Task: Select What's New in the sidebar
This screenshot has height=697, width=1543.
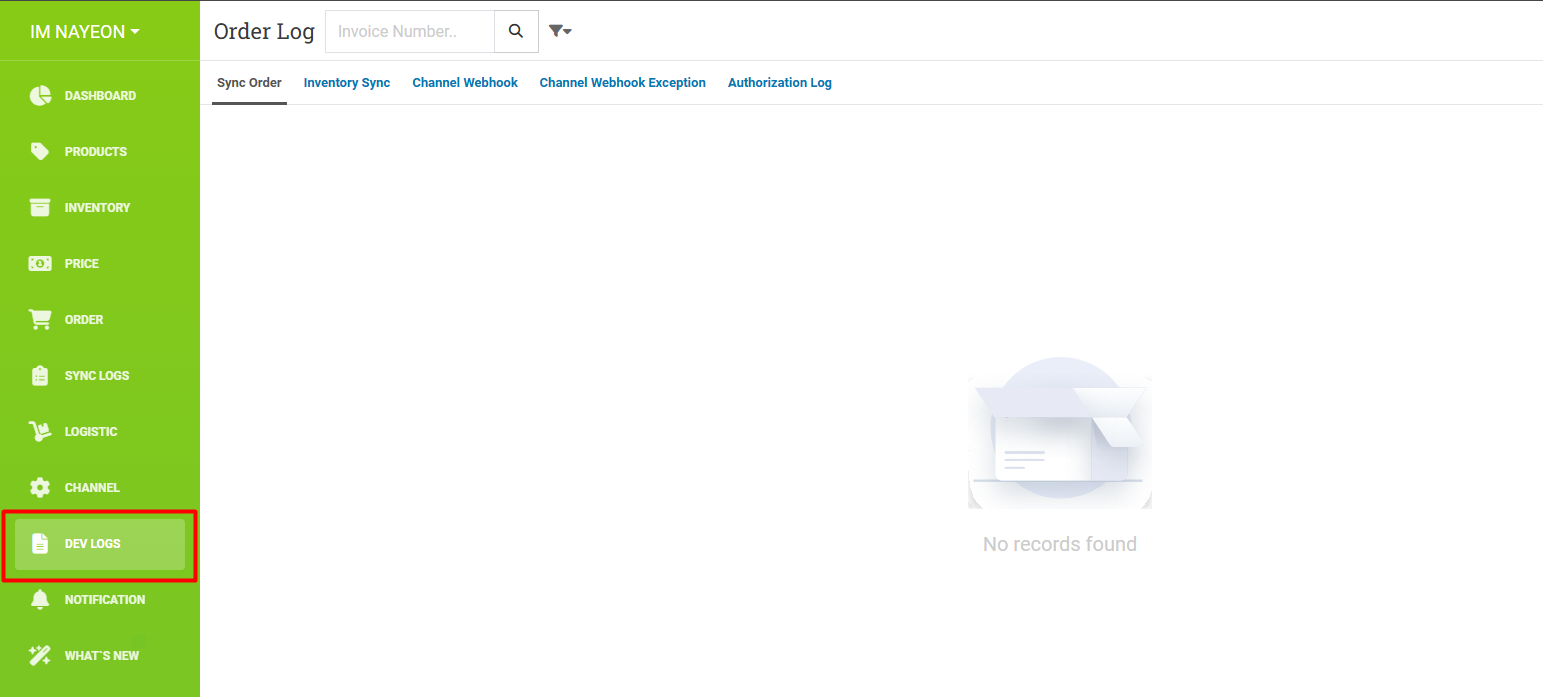Action: [x=100, y=656]
